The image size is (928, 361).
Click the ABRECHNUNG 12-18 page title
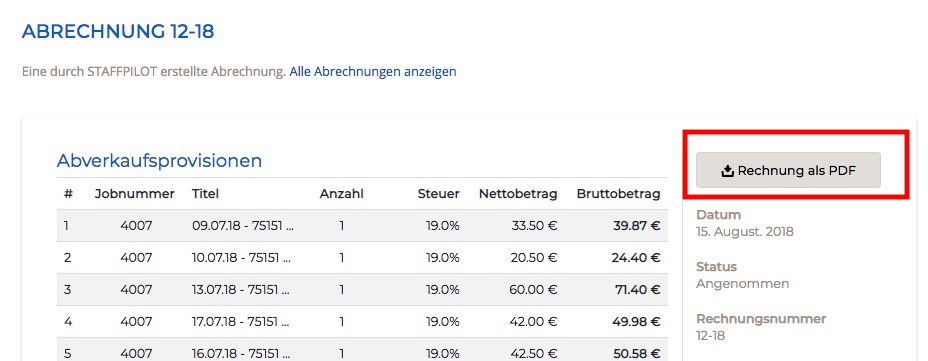pyautogui.click(x=118, y=31)
